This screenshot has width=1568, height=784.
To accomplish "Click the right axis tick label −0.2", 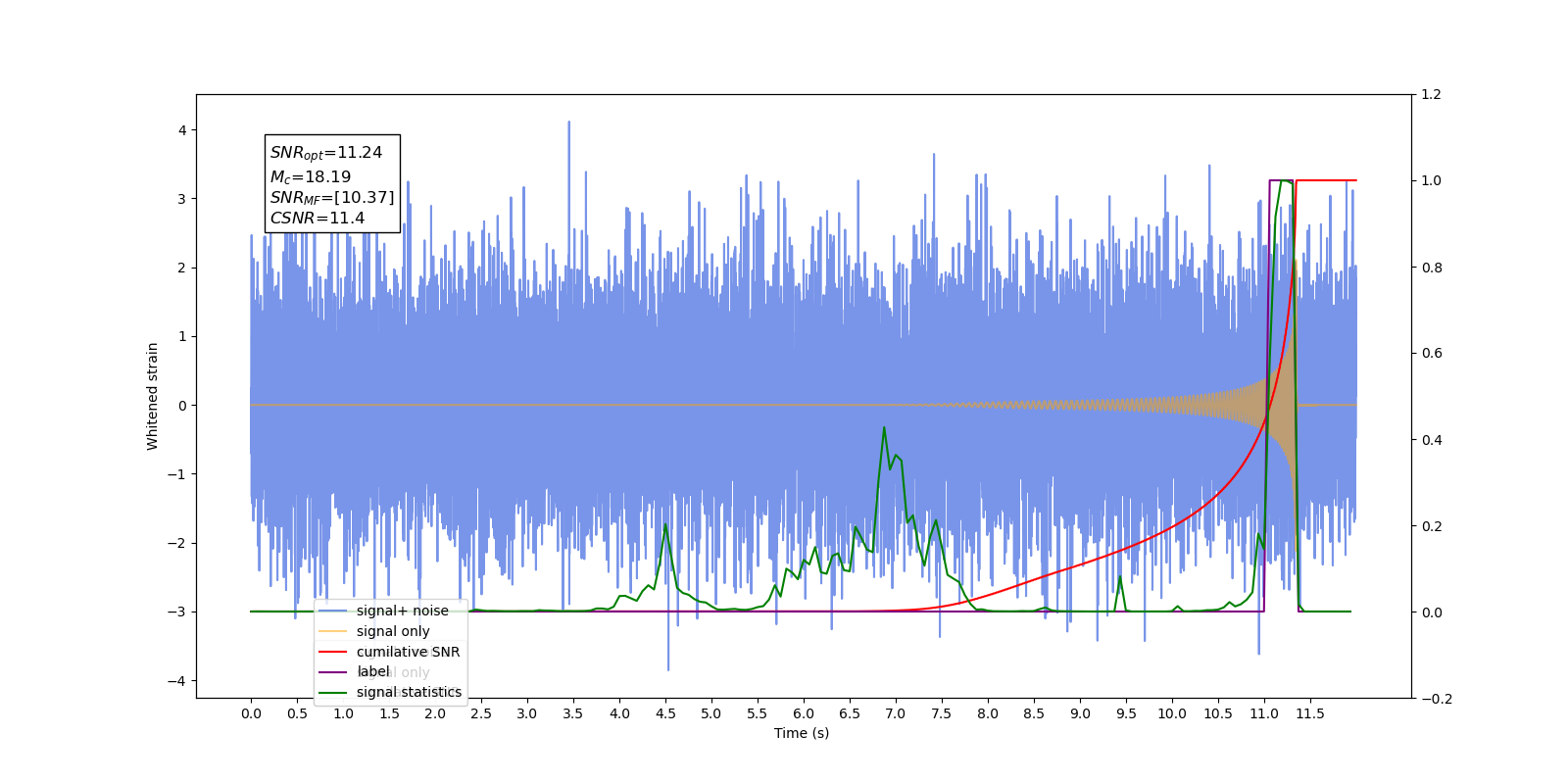I will click(x=1437, y=699).
